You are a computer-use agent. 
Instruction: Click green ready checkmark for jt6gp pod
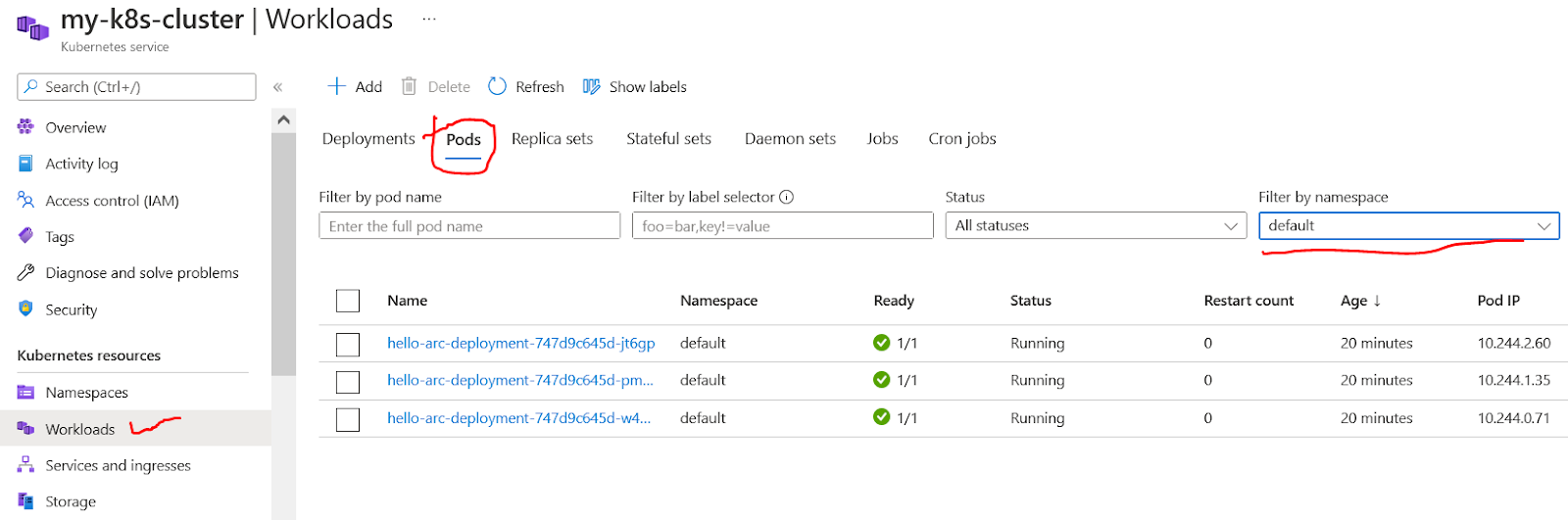click(881, 343)
